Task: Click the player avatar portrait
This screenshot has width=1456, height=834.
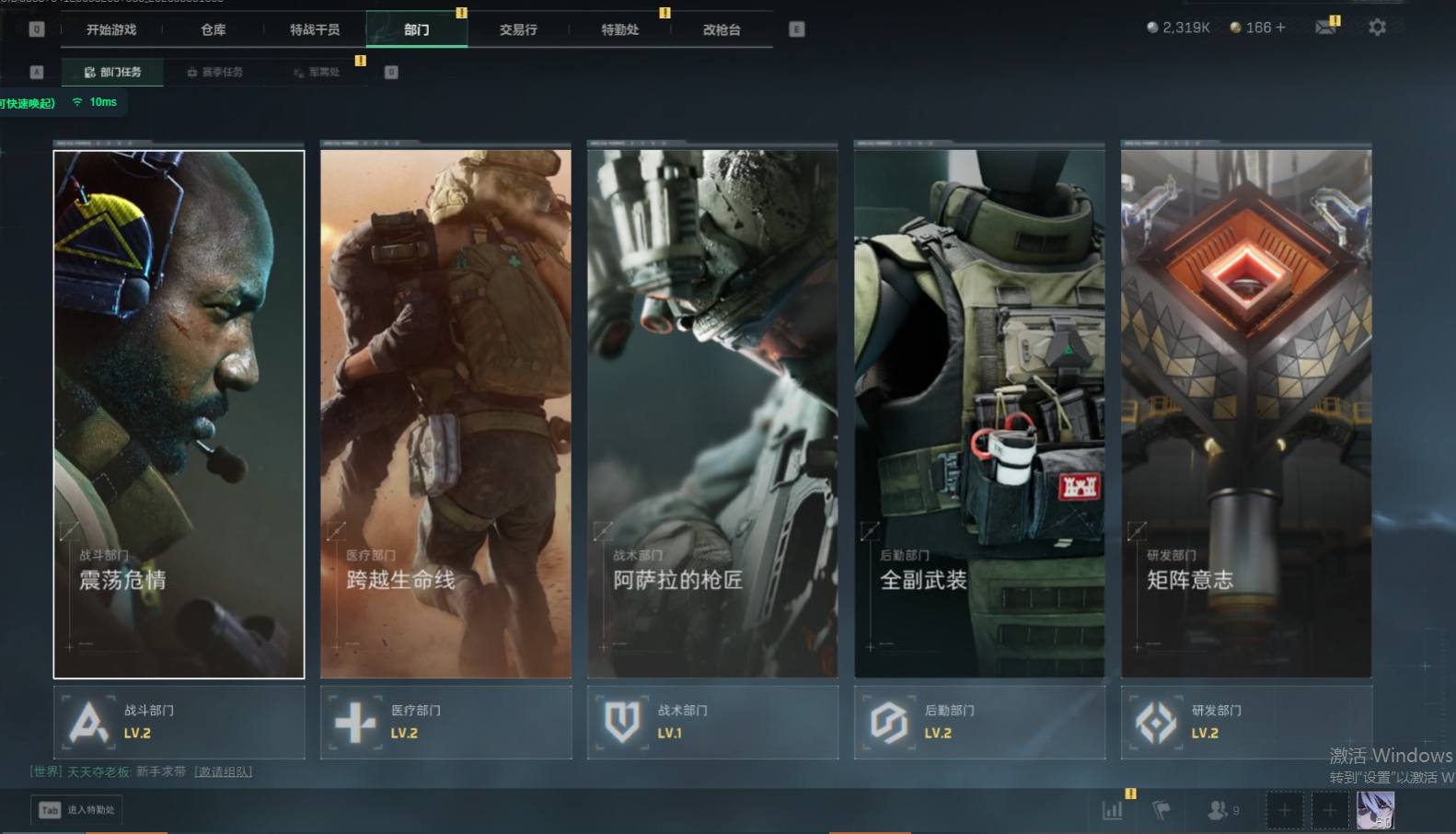Action: pos(1375,810)
